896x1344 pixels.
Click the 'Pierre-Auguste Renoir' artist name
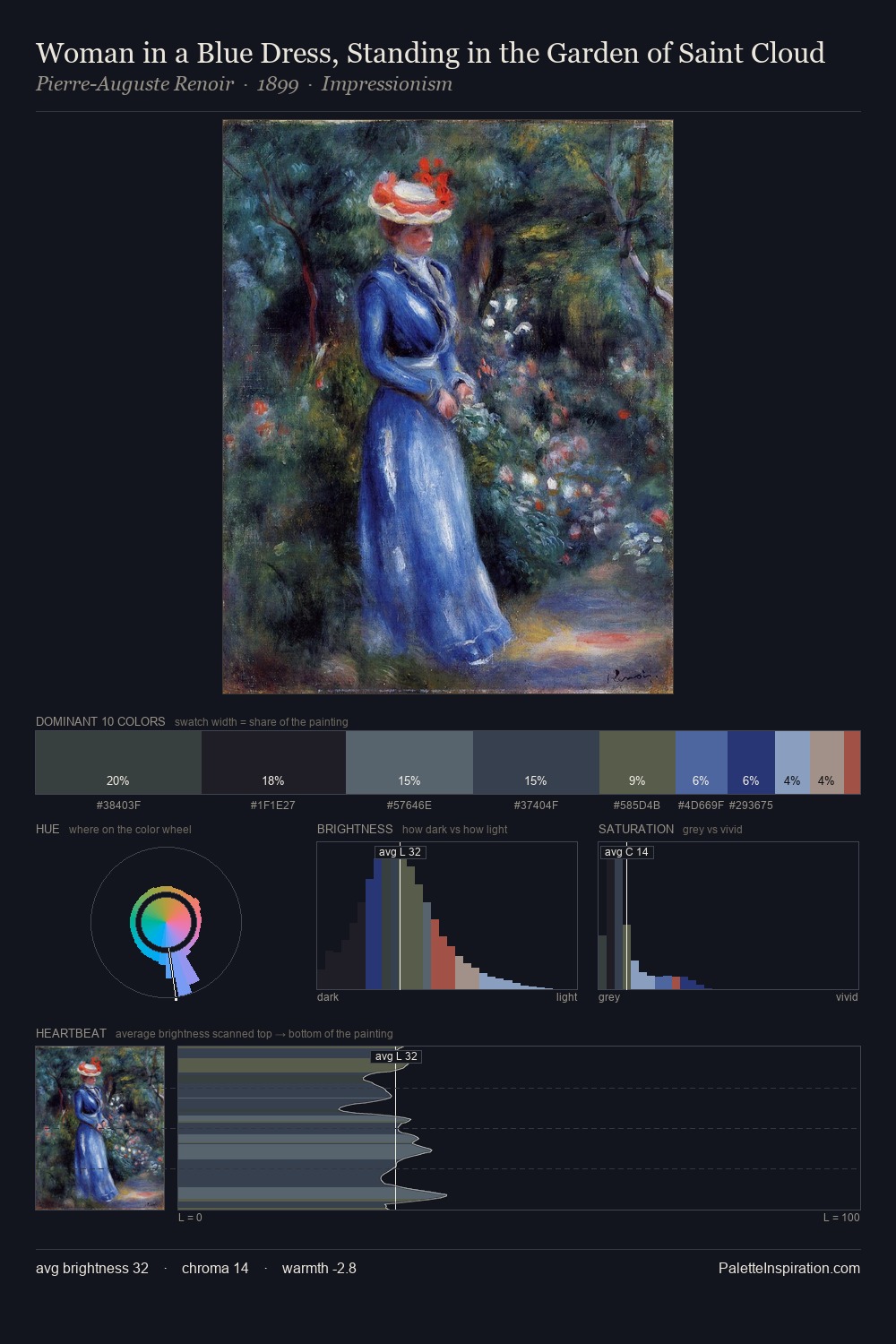[134, 84]
